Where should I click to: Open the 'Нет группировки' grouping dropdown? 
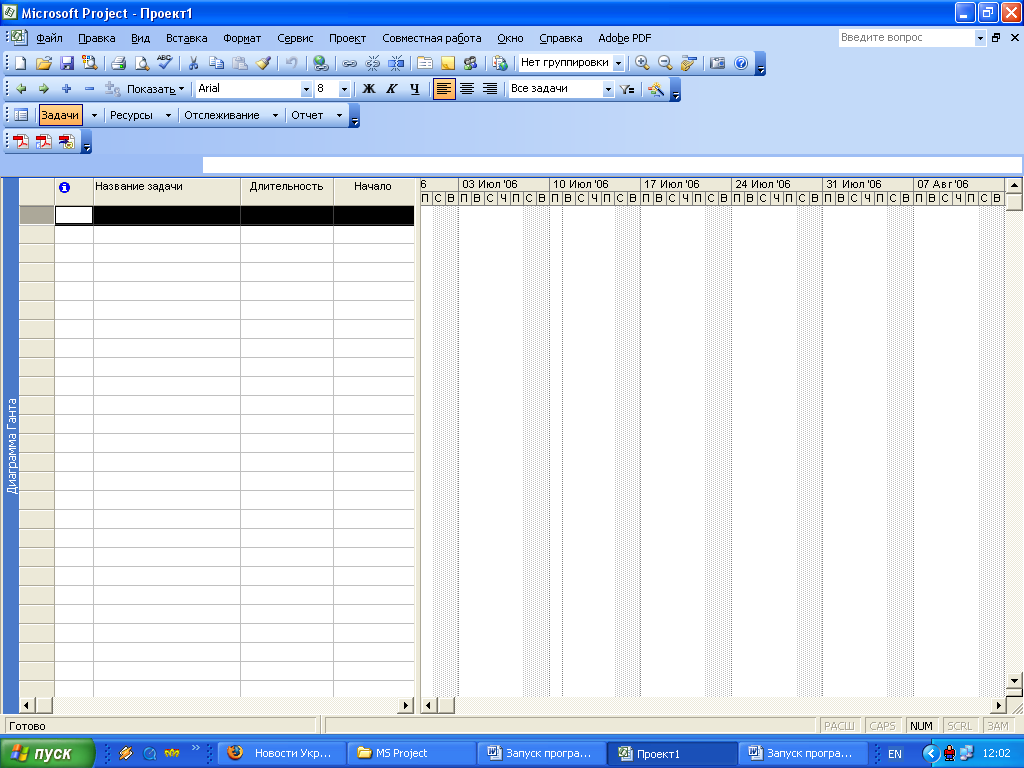[618, 63]
